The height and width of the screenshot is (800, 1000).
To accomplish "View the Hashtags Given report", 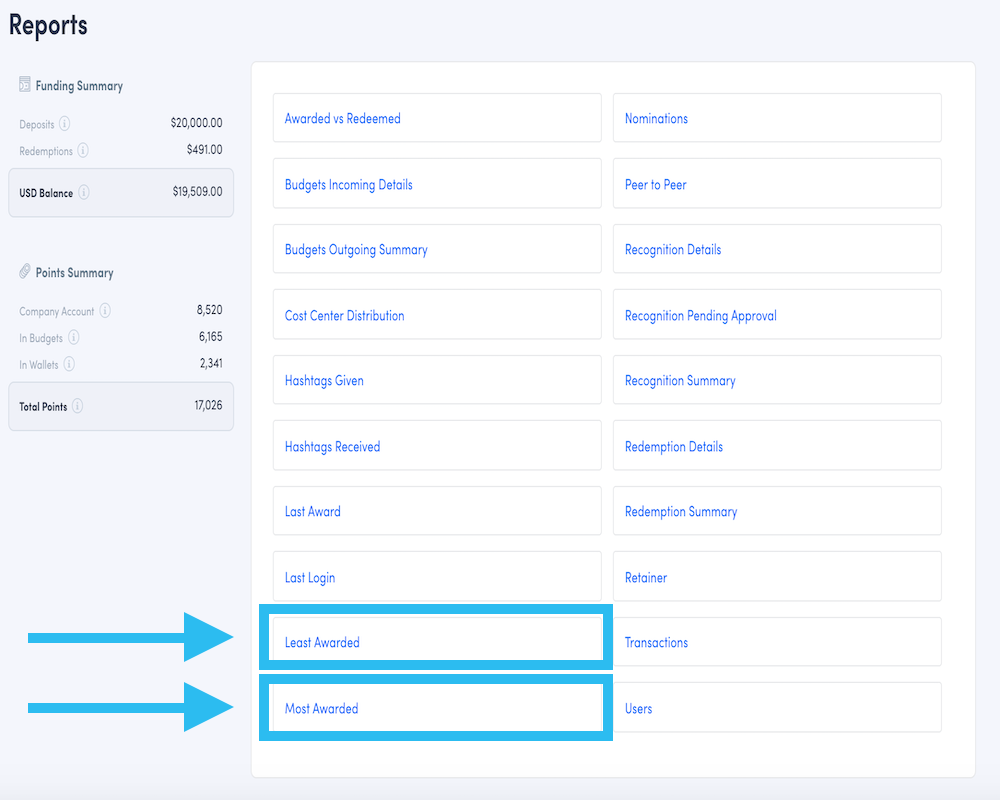I will coord(323,380).
